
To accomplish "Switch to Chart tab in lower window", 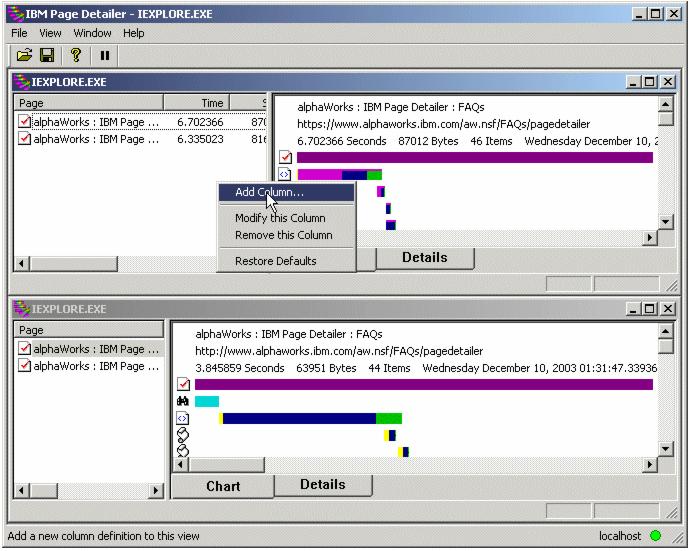I will [223, 486].
